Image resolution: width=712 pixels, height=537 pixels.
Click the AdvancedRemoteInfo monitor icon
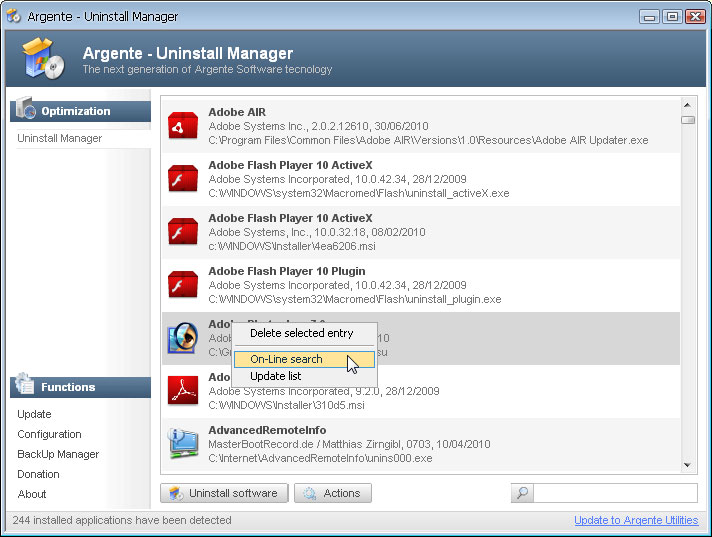pyautogui.click(x=183, y=443)
